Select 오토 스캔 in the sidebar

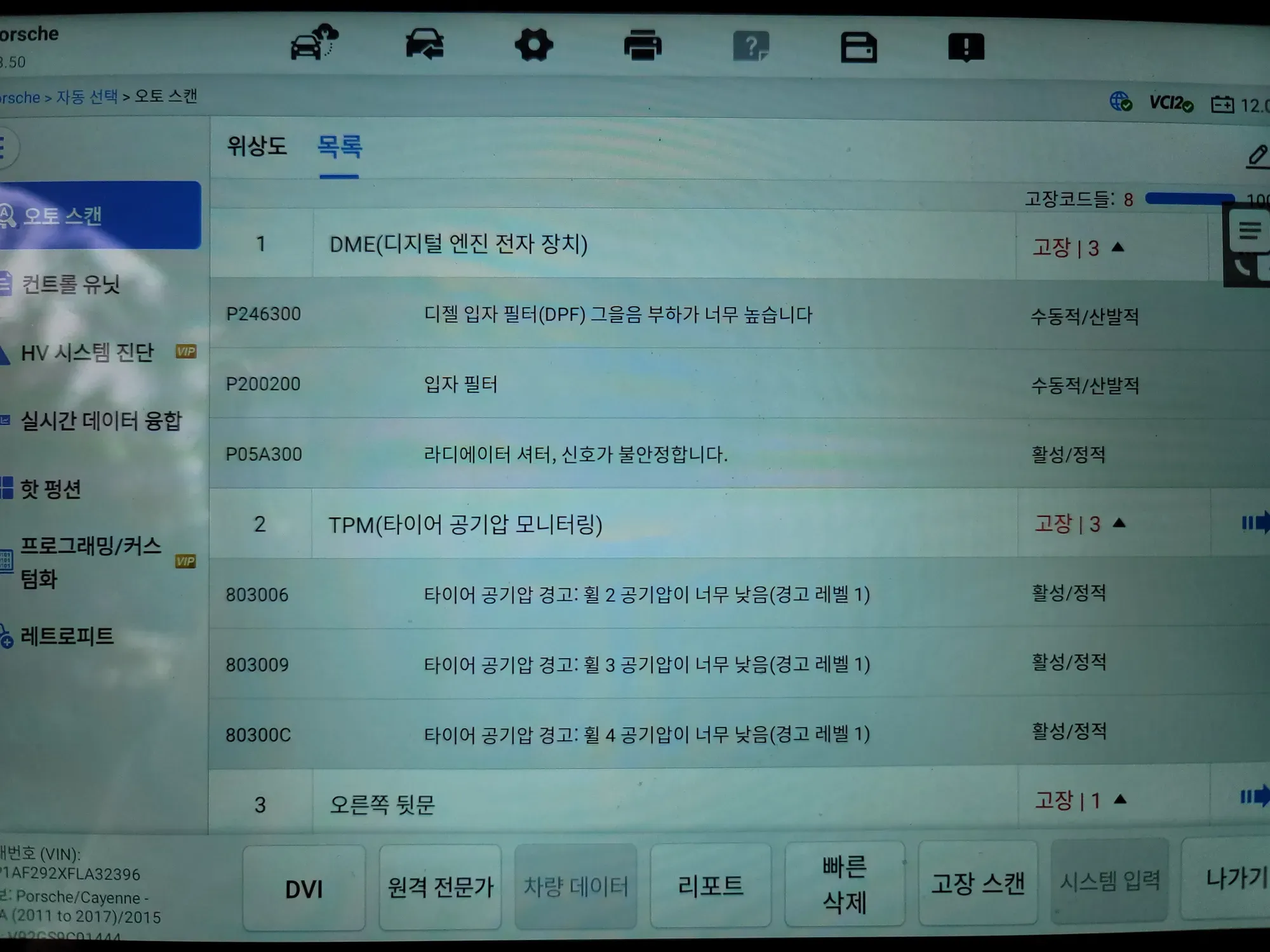pos(100,215)
